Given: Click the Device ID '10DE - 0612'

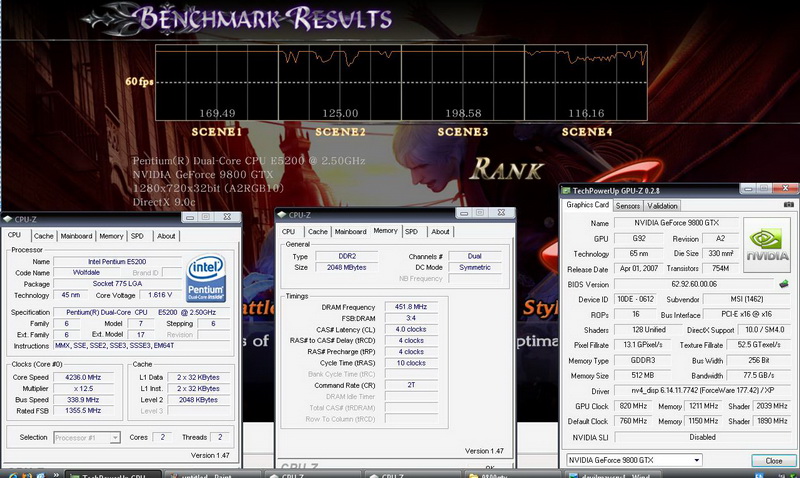Looking at the screenshot, I should [635, 299].
